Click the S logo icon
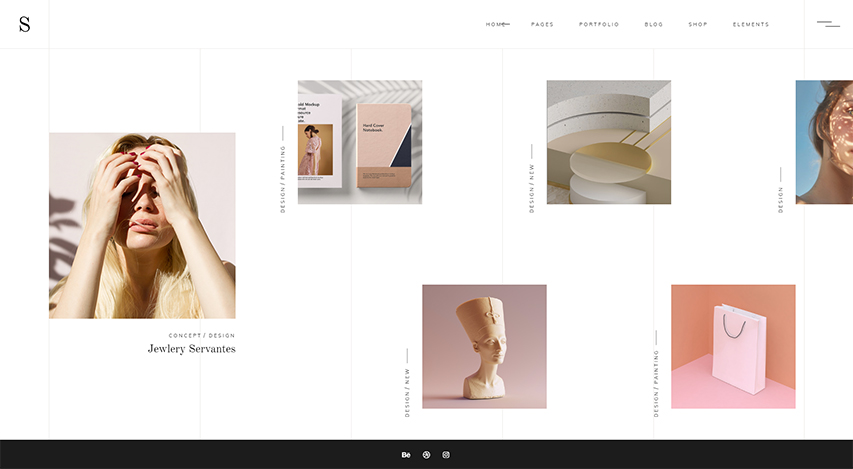 pos(24,24)
